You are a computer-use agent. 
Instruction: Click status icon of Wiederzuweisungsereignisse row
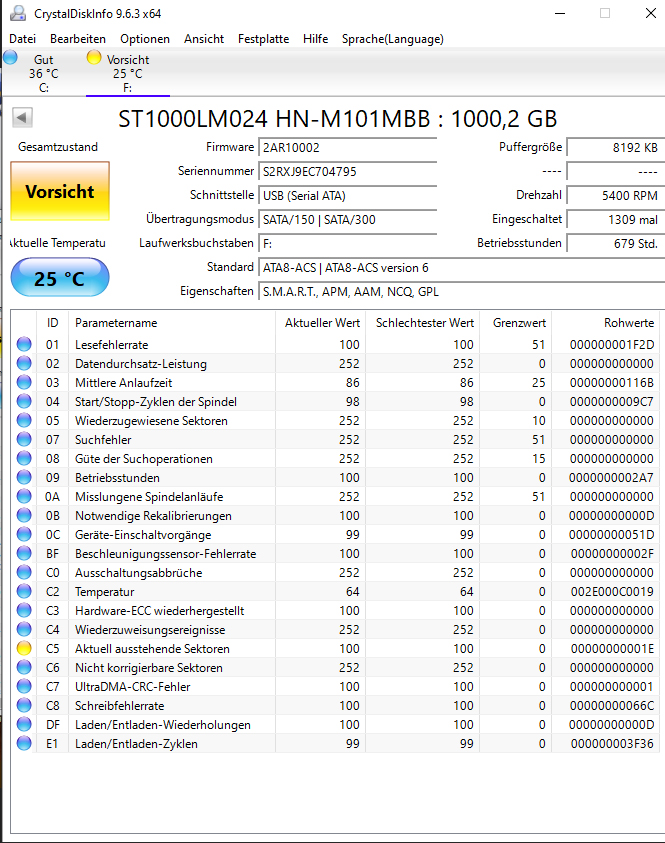tap(24, 629)
